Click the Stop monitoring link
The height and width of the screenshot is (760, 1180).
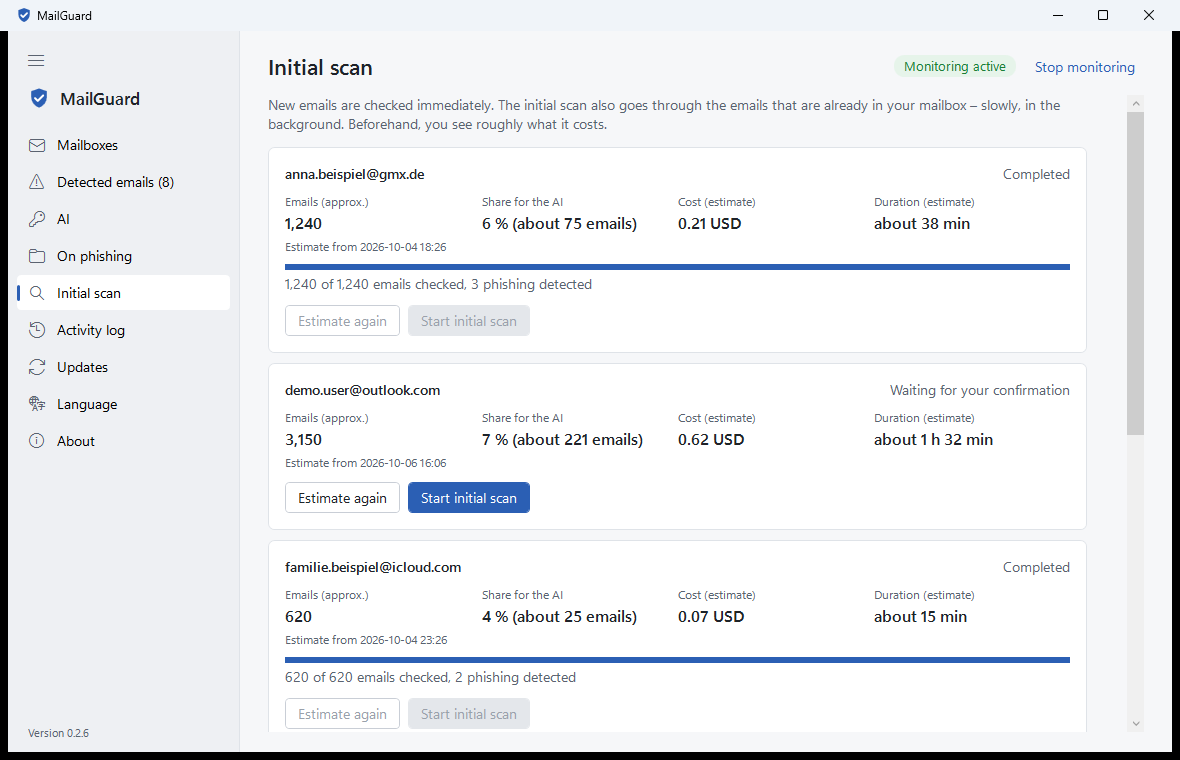tap(1084, 67)
